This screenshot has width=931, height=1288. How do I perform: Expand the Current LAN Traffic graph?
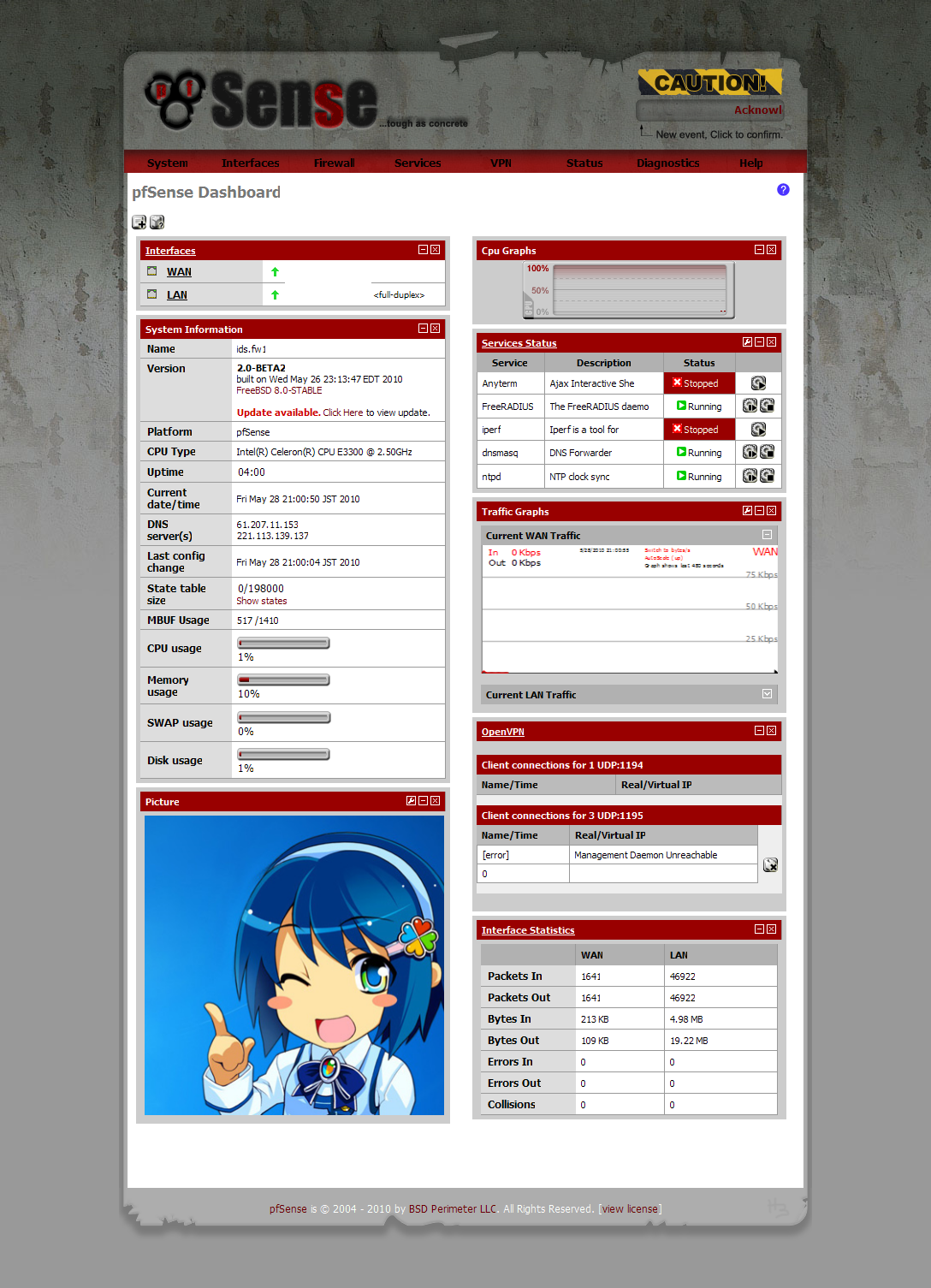pos(767,694)
